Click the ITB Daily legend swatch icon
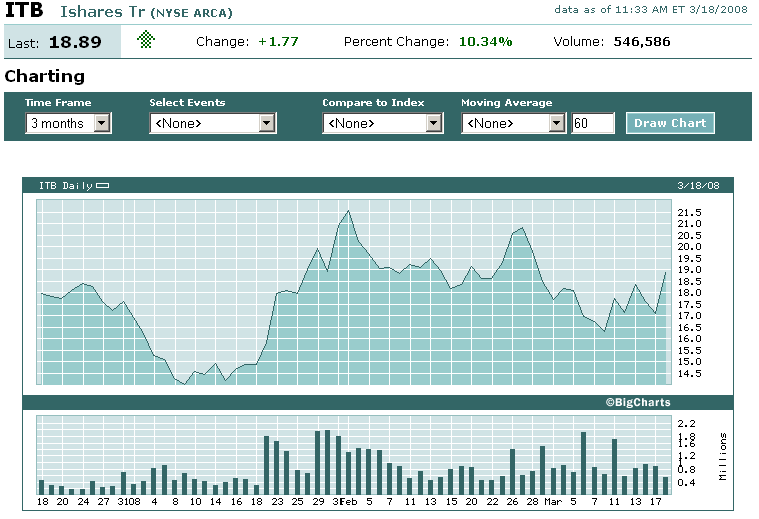This screenshot has width=759, height=519. (102, 186)
